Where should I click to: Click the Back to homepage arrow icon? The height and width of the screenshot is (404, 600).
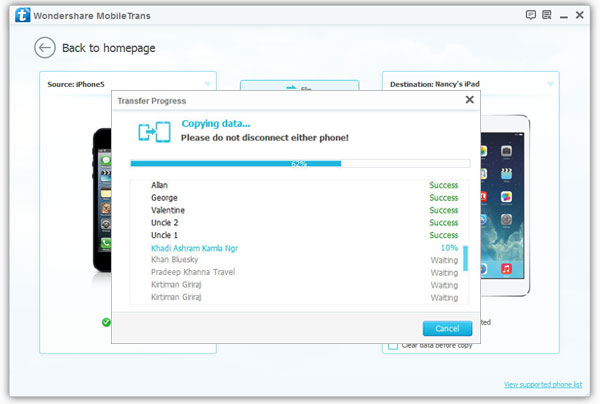(45, 48)
